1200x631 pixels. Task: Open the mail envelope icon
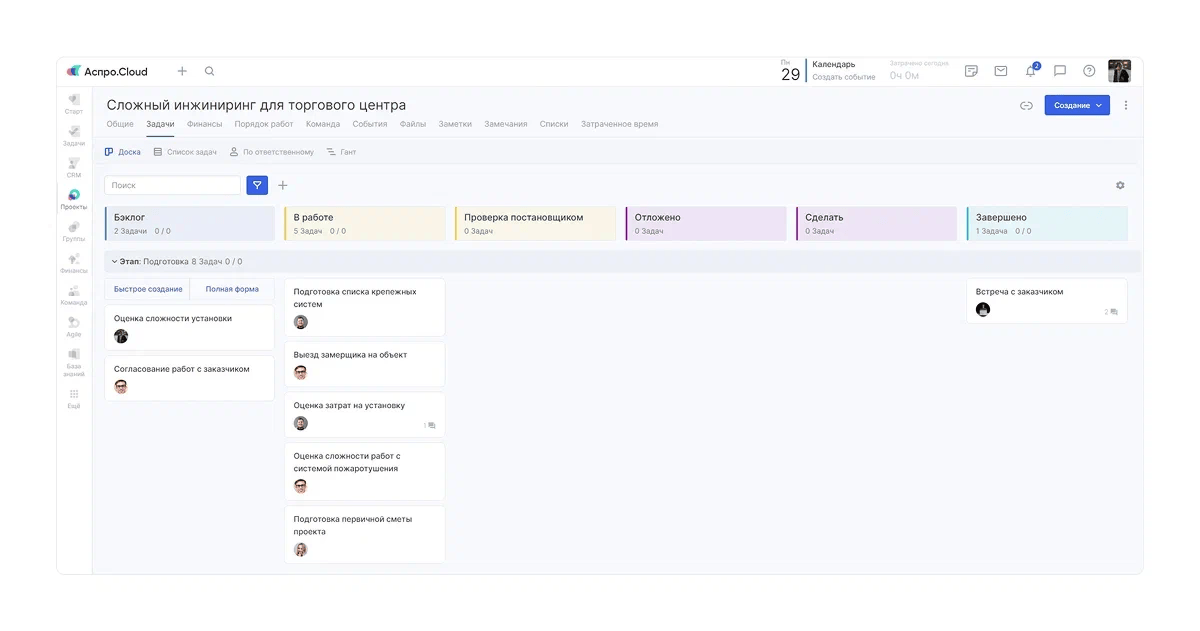[1000, 71]
